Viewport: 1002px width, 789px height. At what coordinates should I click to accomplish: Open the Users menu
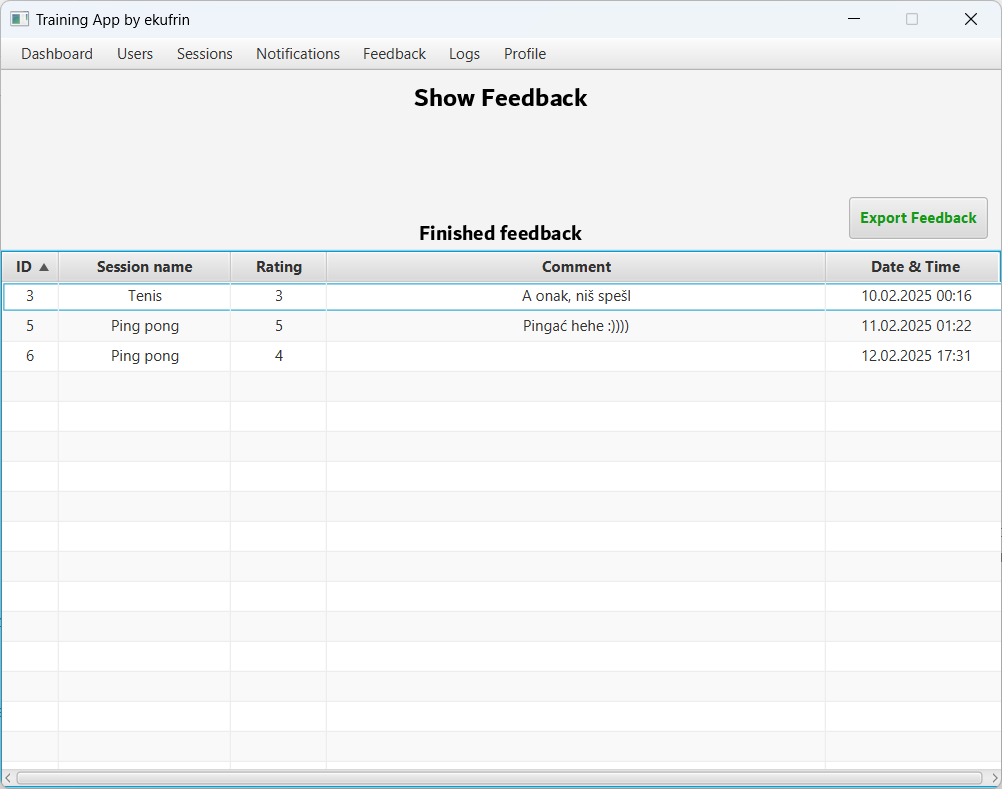click(x=135, y=54)
